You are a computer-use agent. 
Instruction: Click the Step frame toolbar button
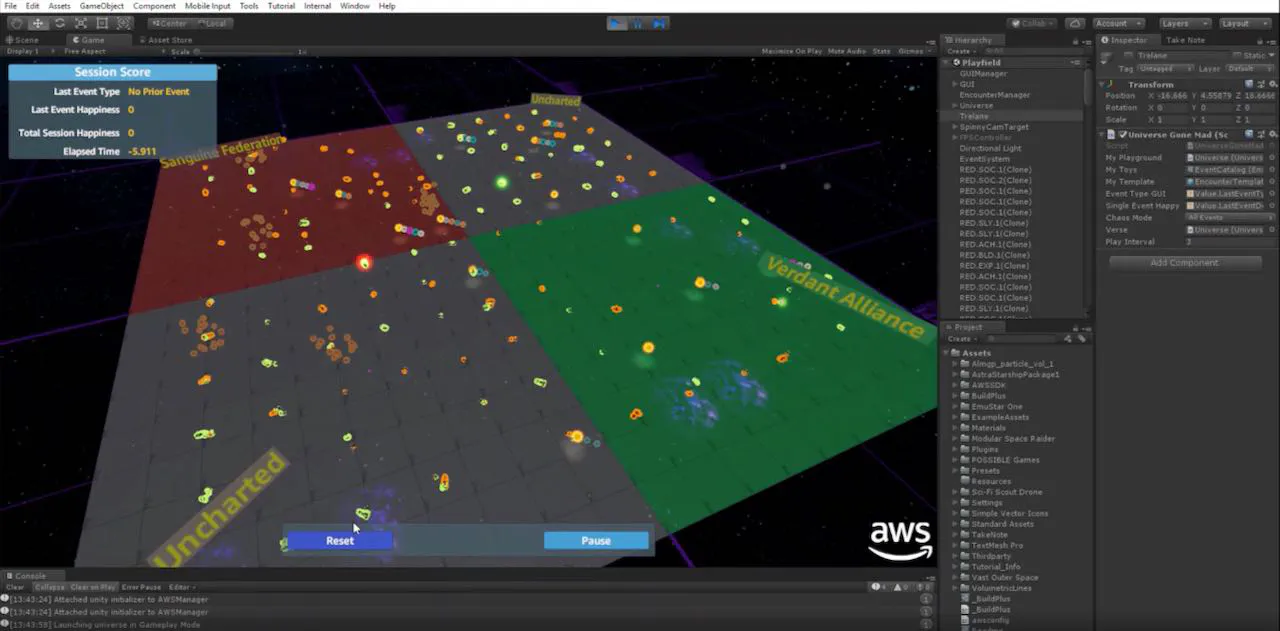[x=659, y=23]
